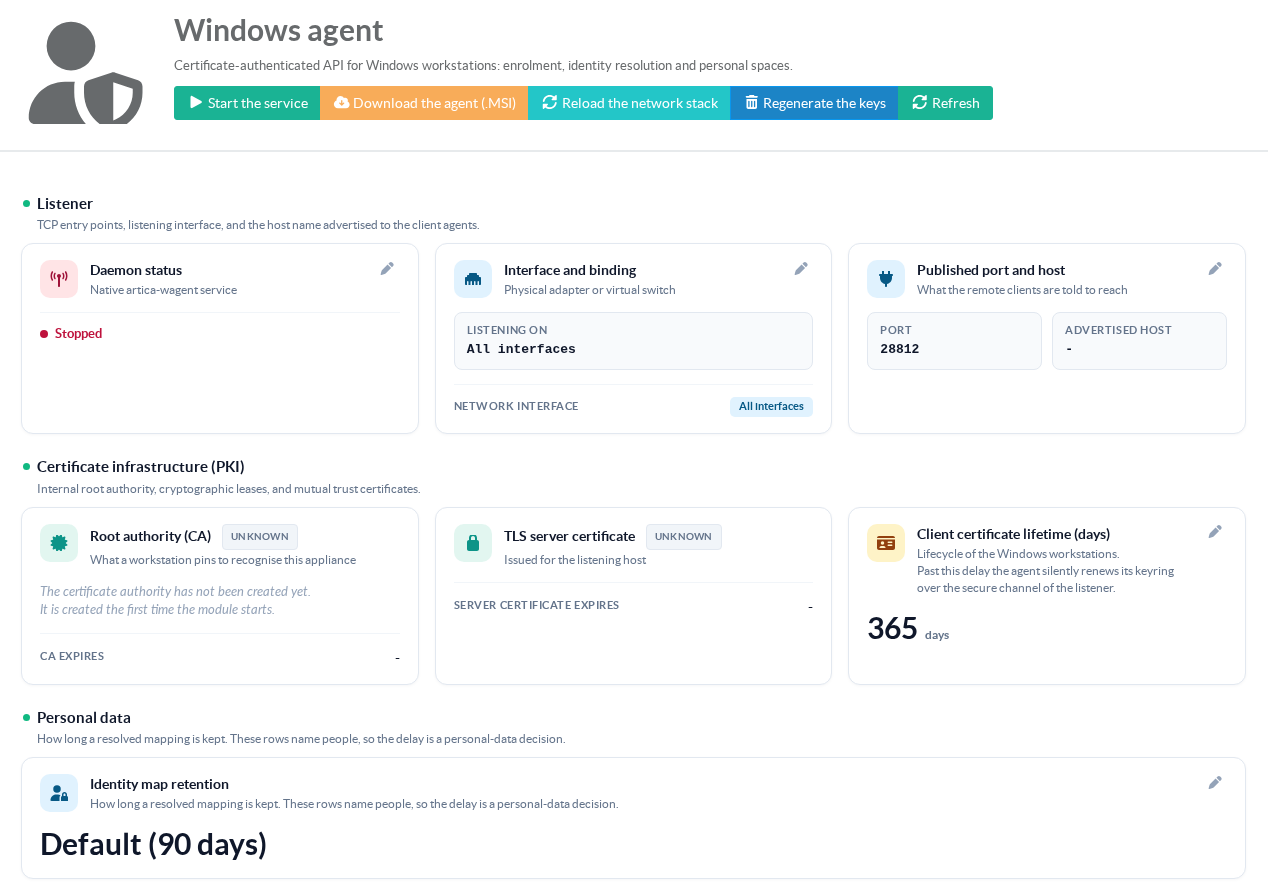The height and width of the screenshot is (885, 1268).
Task: Click the Personal data section heading
Action: (x=84, y=717)
